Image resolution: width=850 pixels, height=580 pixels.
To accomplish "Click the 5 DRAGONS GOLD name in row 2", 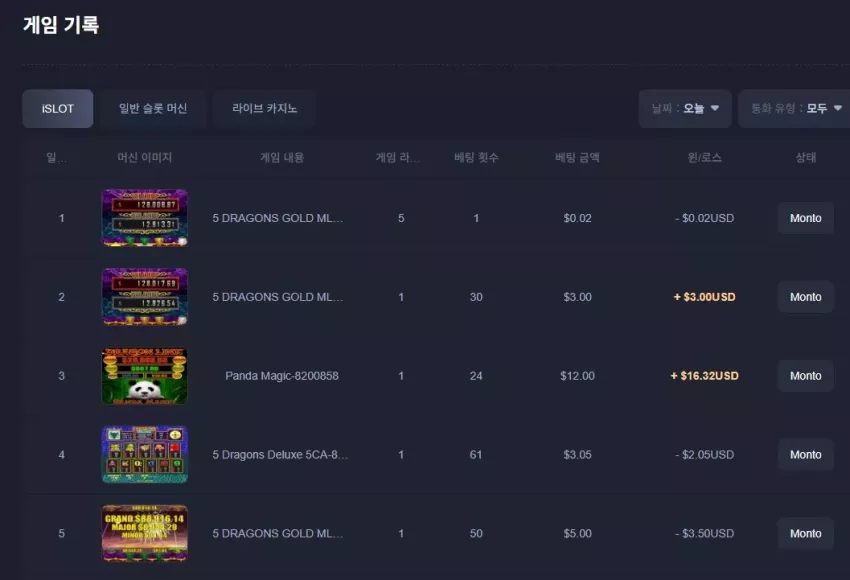I will (278, 297).
